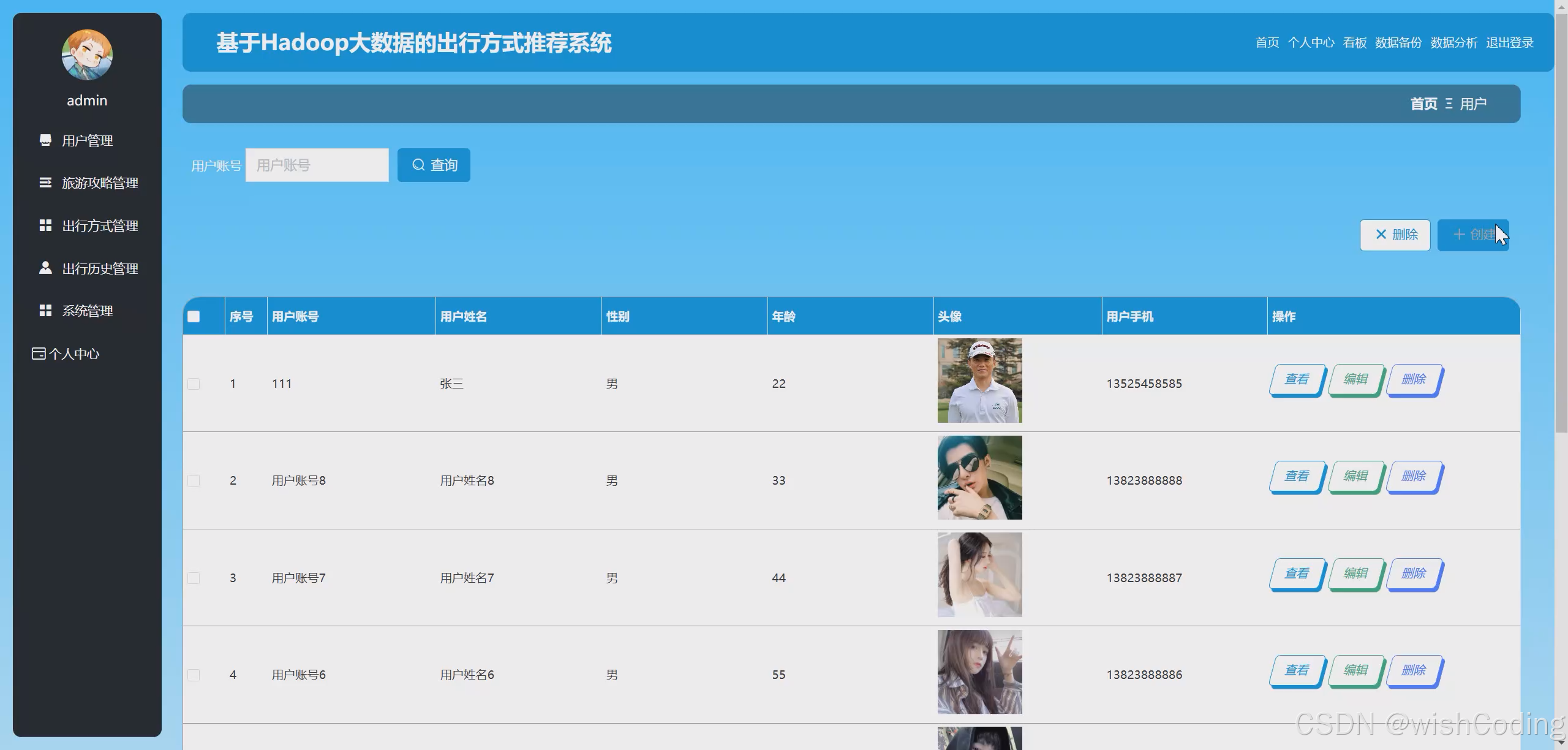Expand the 系统管理 sidebar menu

(87, 311)
